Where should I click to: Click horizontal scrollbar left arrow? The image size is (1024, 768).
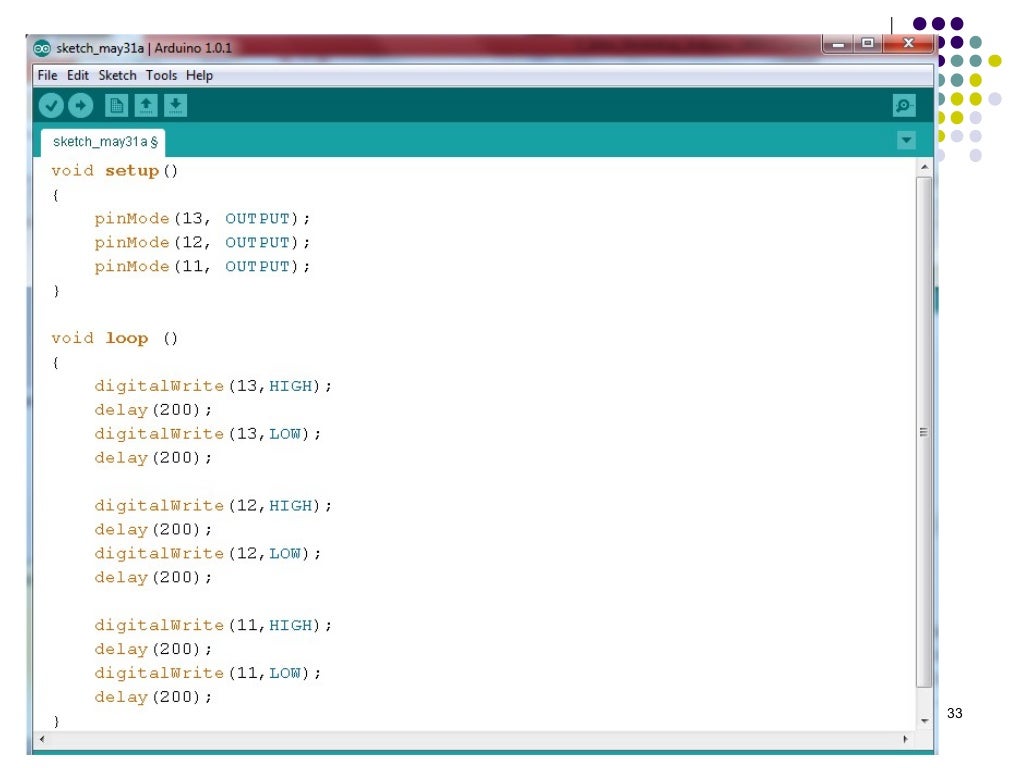pos(41,739)
